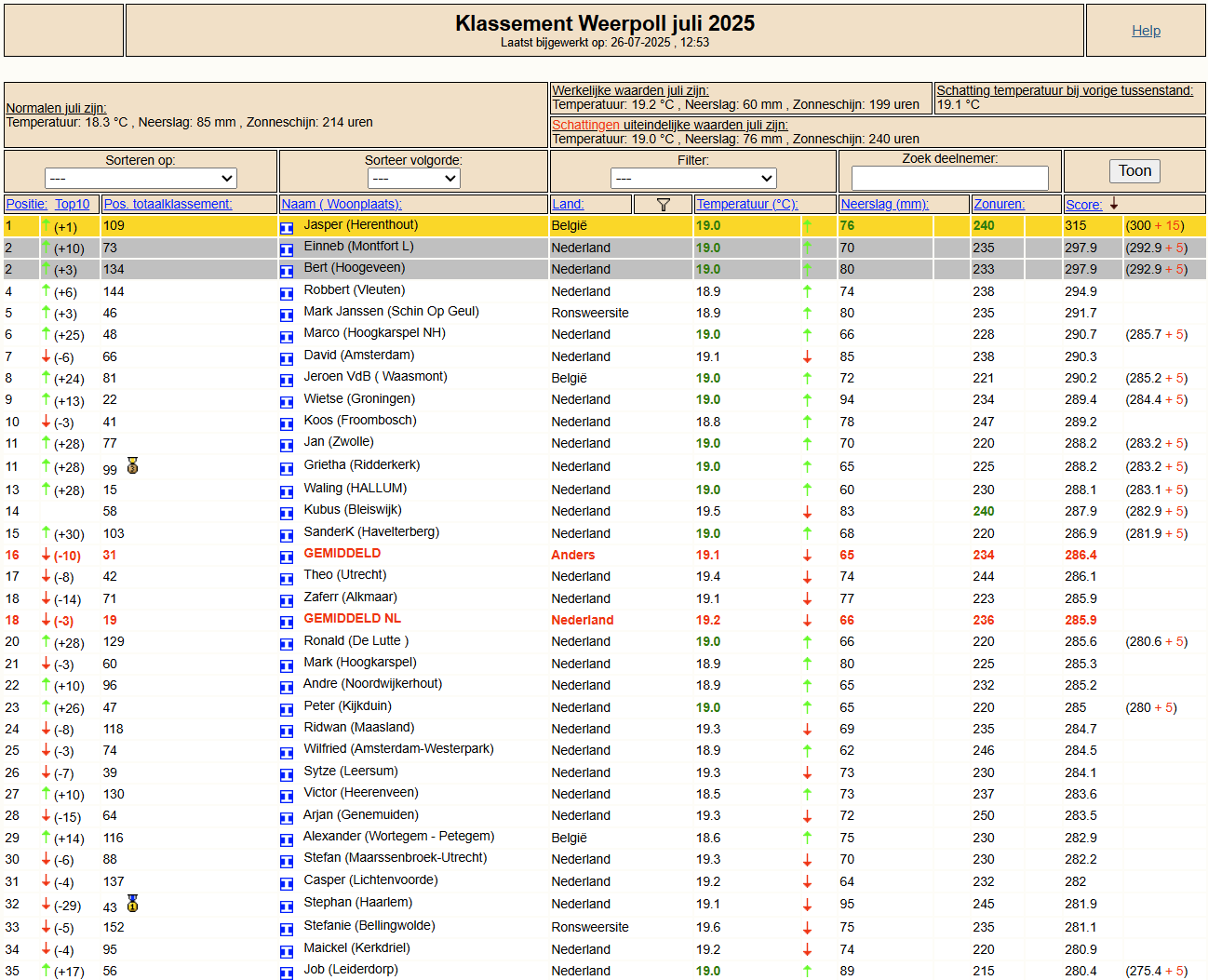Click the blue icon beside Jasper (Herenthout)
1208x980 pixels.
(x=287, y=227)
